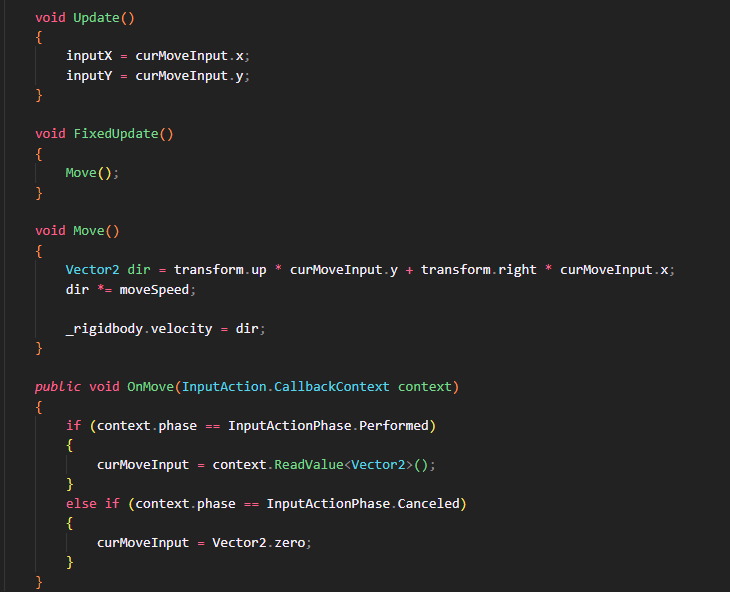This screenshot has width=730, height=592.
Task: Click the inputY variable on its assignment line
Action: pyautogui.click(x=89, y=75)
